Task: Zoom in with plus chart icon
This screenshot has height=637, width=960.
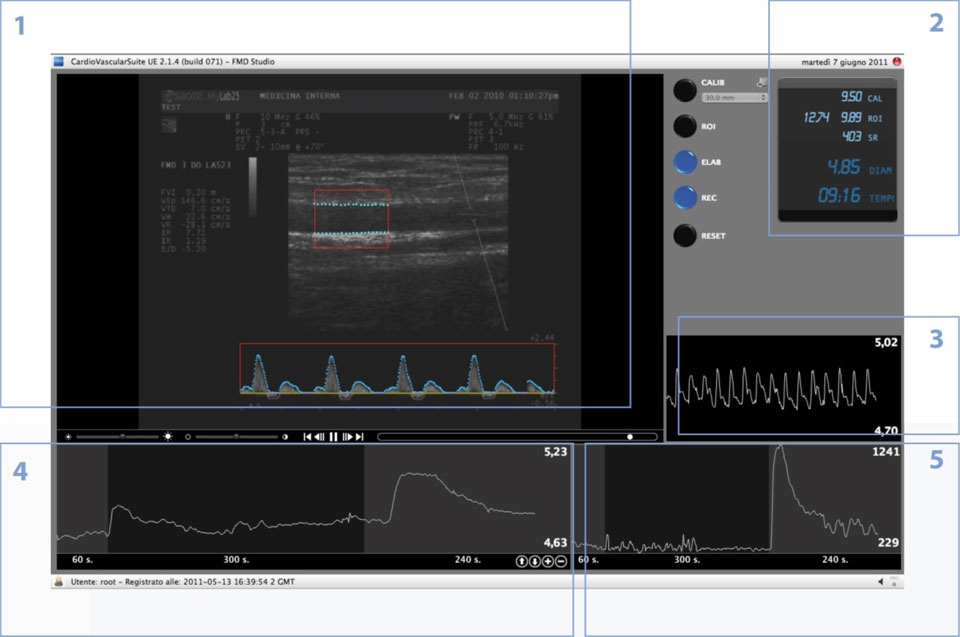Action: click(x=547, y=561)
